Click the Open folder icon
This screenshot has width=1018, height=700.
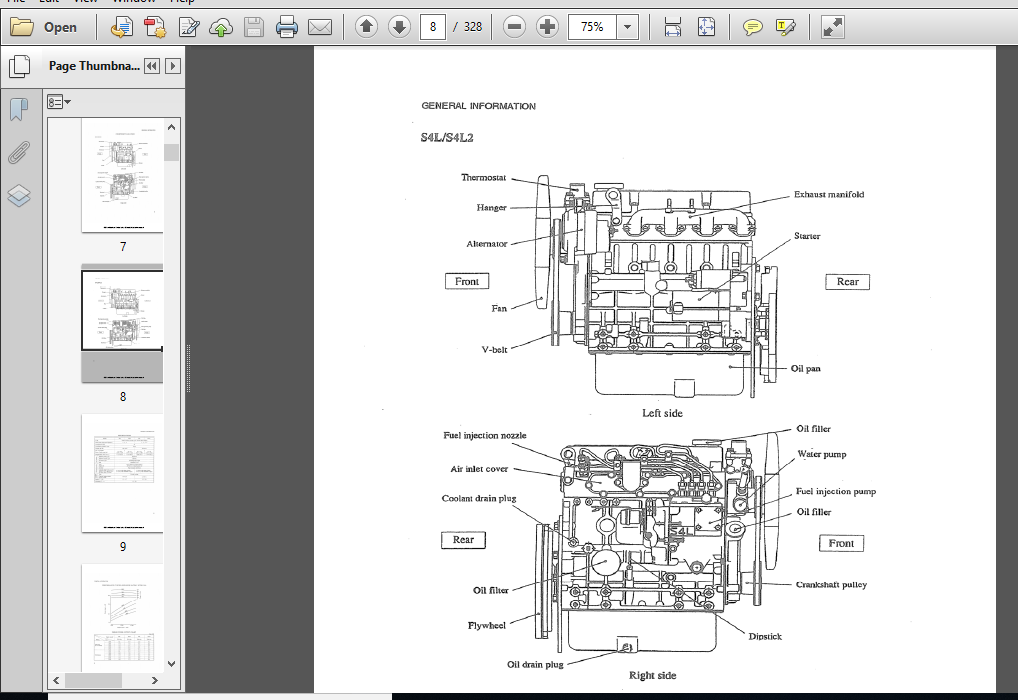tap(22, 27)
